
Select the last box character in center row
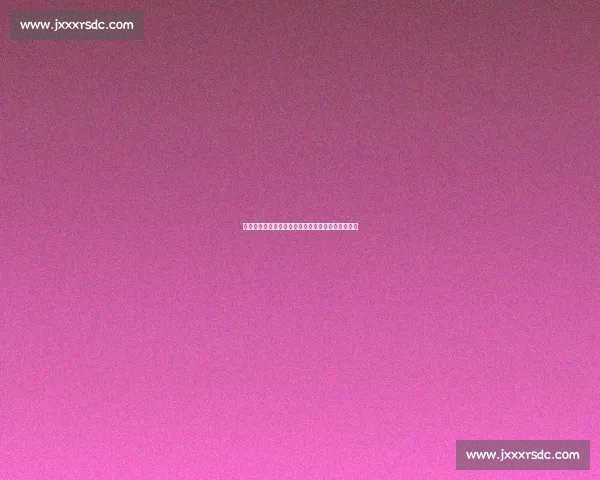pos(355,226)
